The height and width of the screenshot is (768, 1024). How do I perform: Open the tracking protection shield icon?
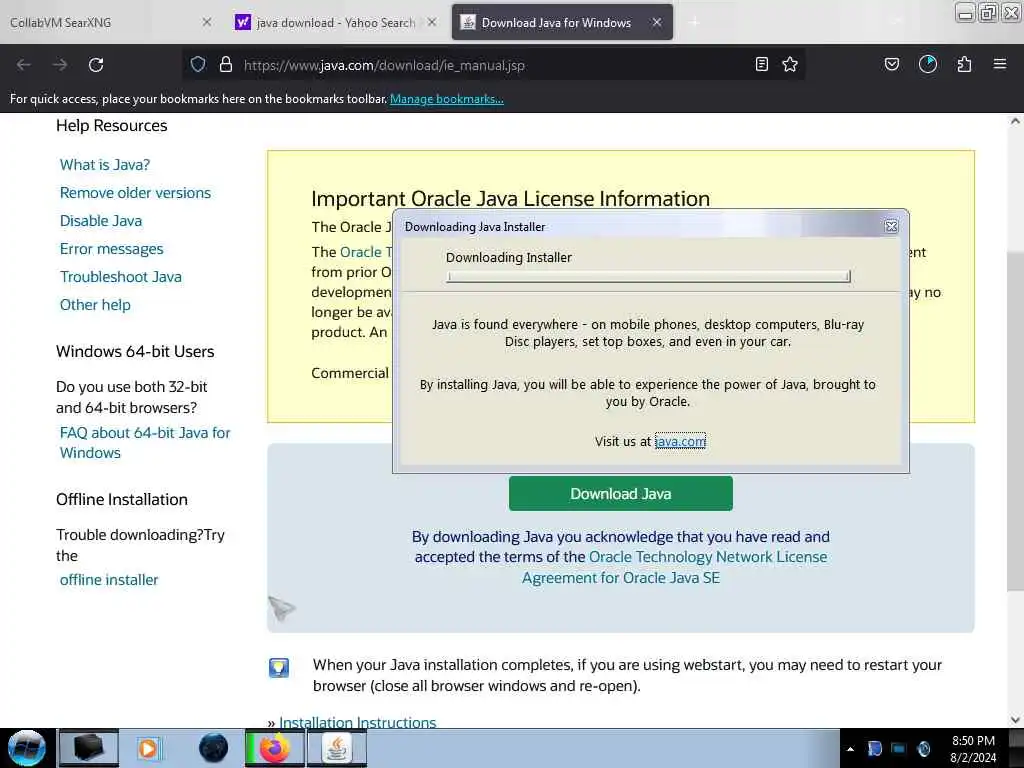tap(198, 64)
